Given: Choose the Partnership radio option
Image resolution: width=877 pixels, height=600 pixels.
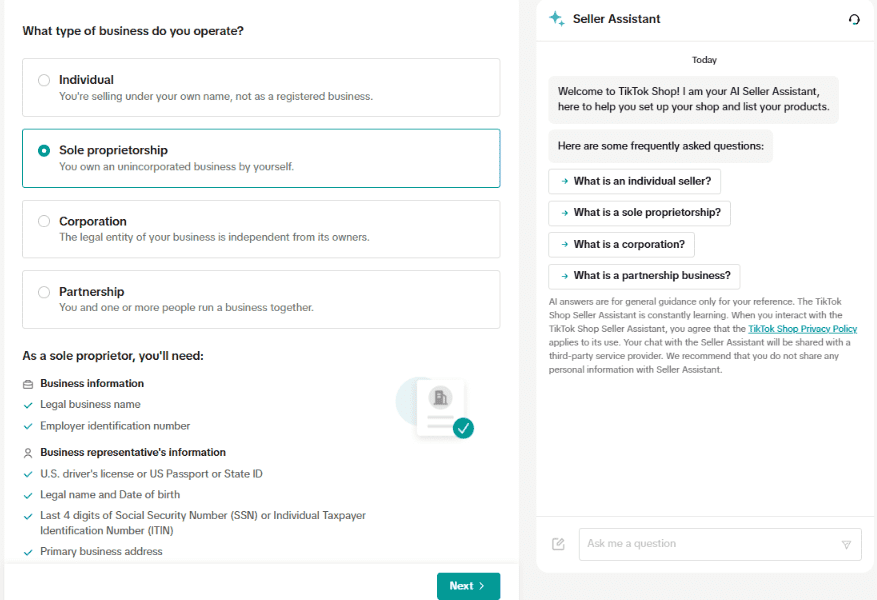Looking at the screenshot, I should pos(44,292).
